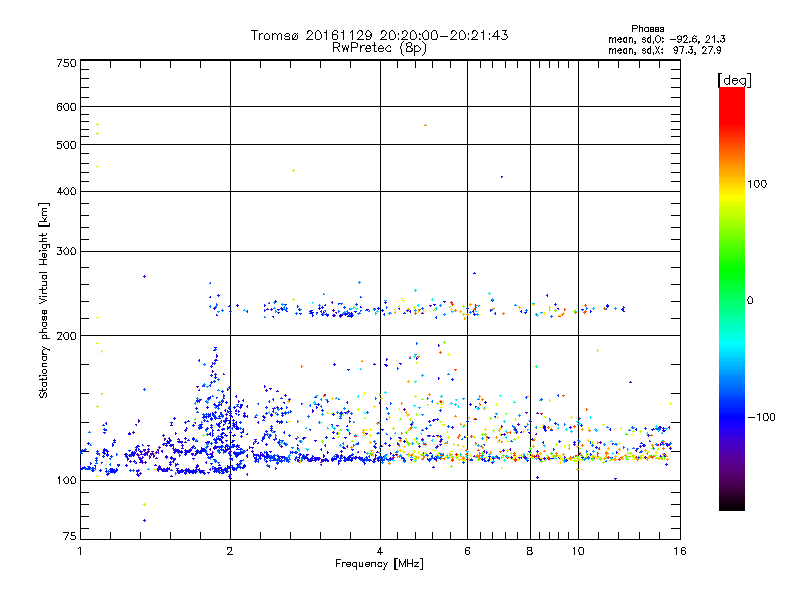Click the purple point near 265 km at low frequency

(x=144, y=277)
